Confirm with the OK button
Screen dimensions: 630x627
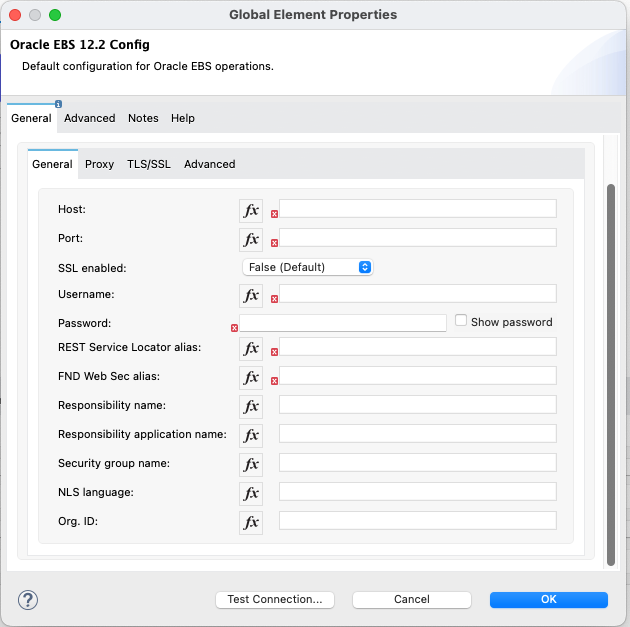tap(548, 599)
